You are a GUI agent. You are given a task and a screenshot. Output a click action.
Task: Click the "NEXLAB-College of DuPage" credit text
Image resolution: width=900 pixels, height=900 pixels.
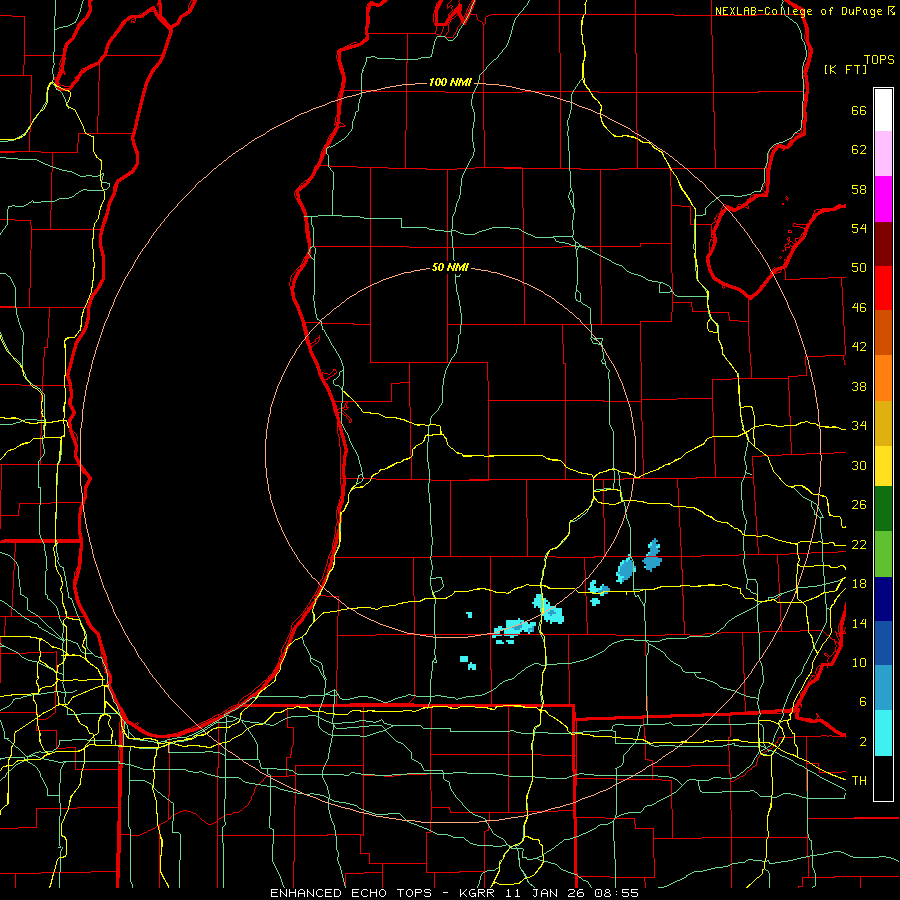[799, 11]
